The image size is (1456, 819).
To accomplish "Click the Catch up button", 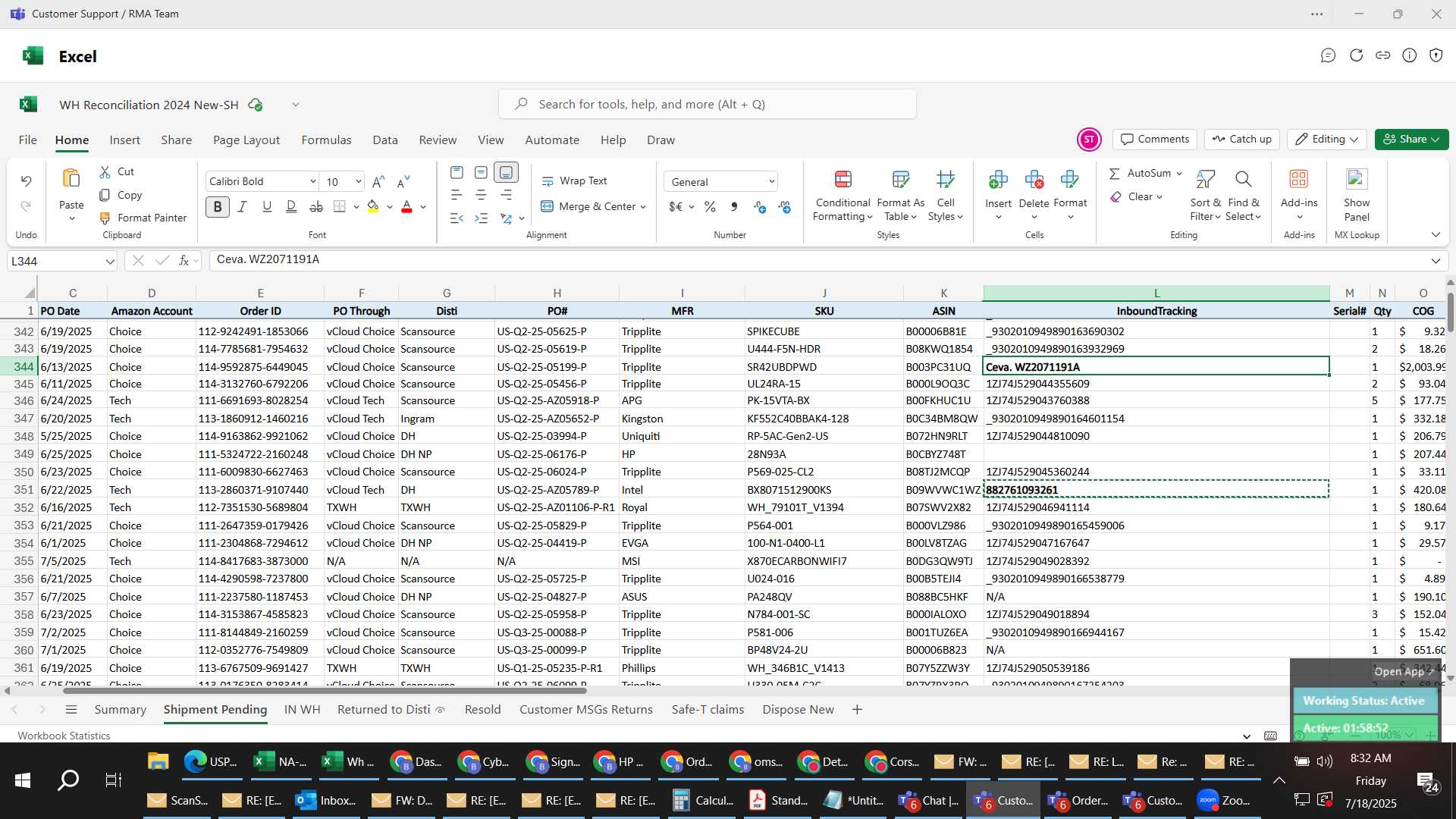I will coord(1242,140).
